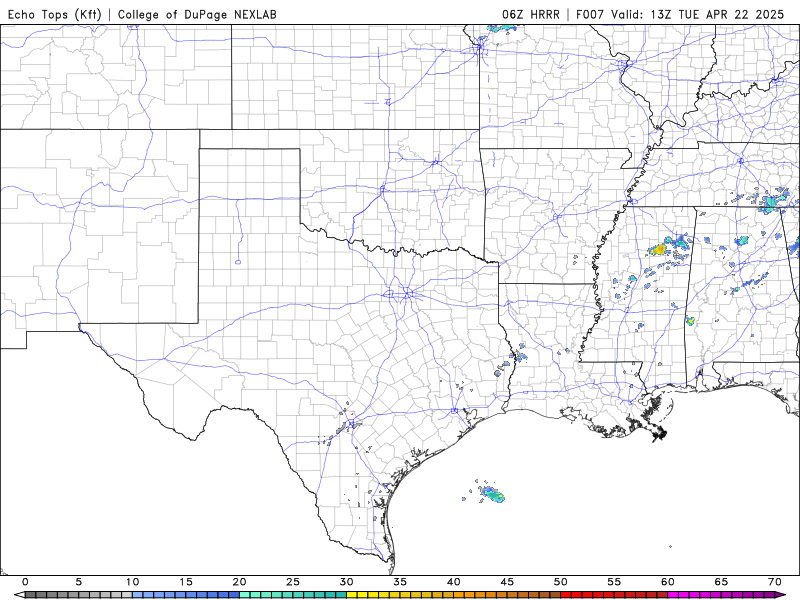Click the color bar label "15"
Image resolution: width=800 pixels, height=600 pixels.
click(x=186, y=582)
